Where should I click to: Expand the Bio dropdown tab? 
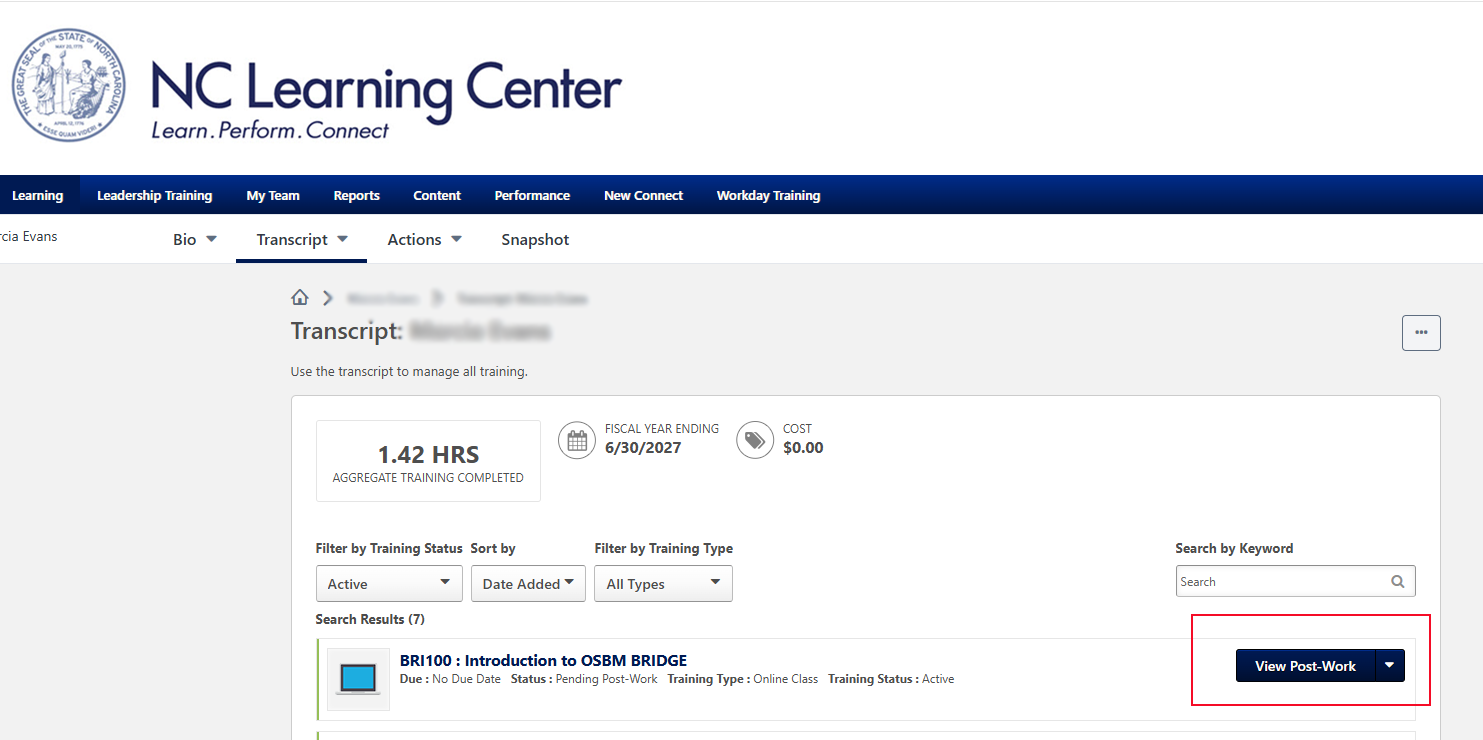(195, 239)
